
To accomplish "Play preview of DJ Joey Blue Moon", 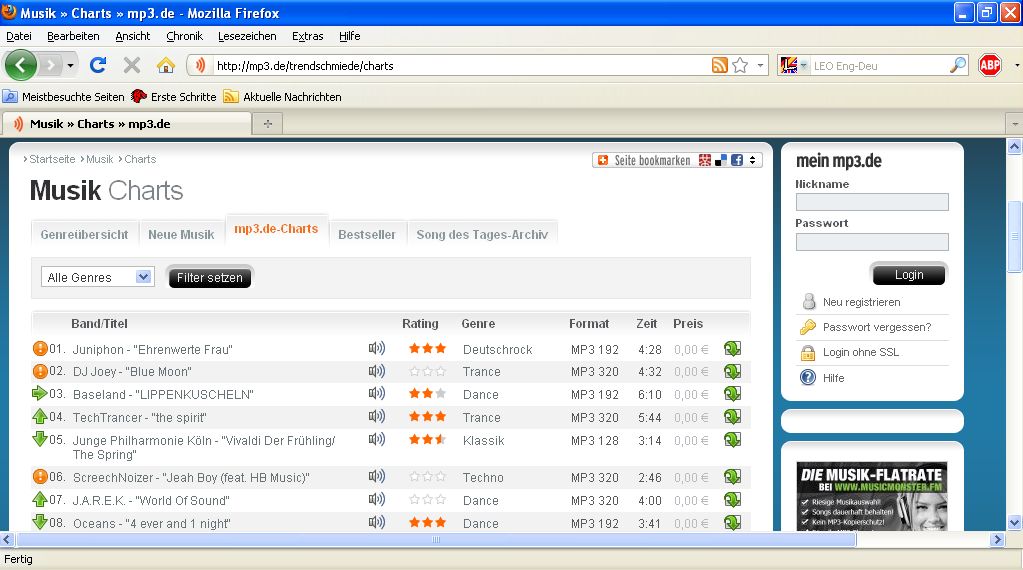I will (376, 371).
